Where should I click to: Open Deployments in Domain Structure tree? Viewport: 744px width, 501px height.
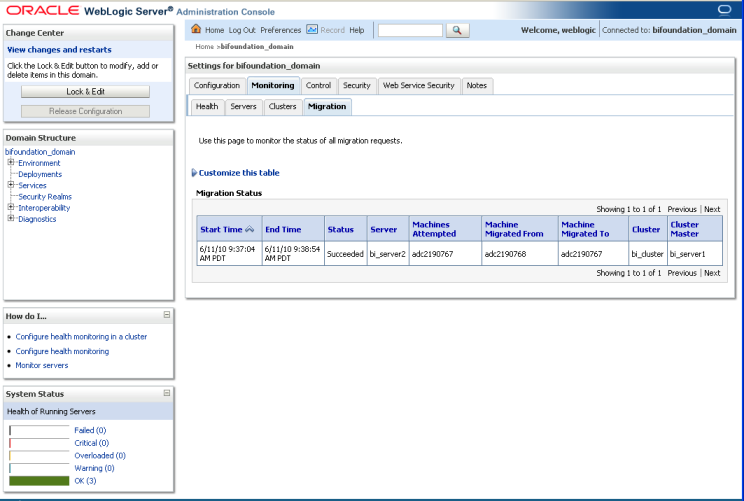tap(40, 174)
